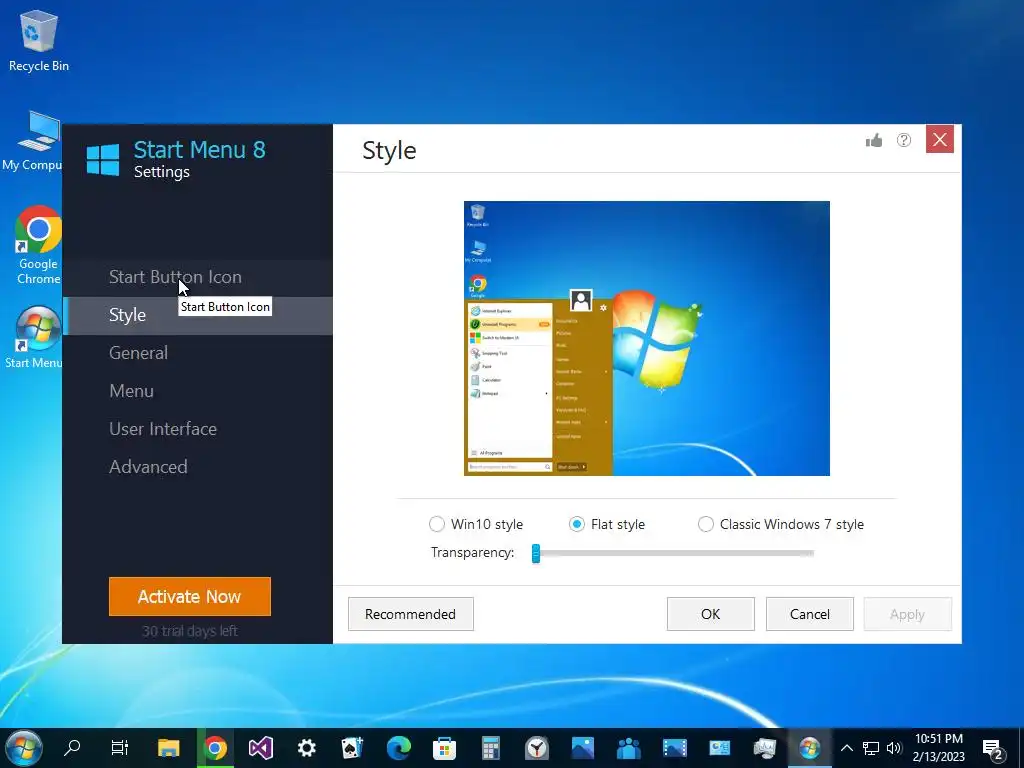1024x768 pixels.
Task: Open the Recycle Bin desktop icon
Action: coord(39,41)
